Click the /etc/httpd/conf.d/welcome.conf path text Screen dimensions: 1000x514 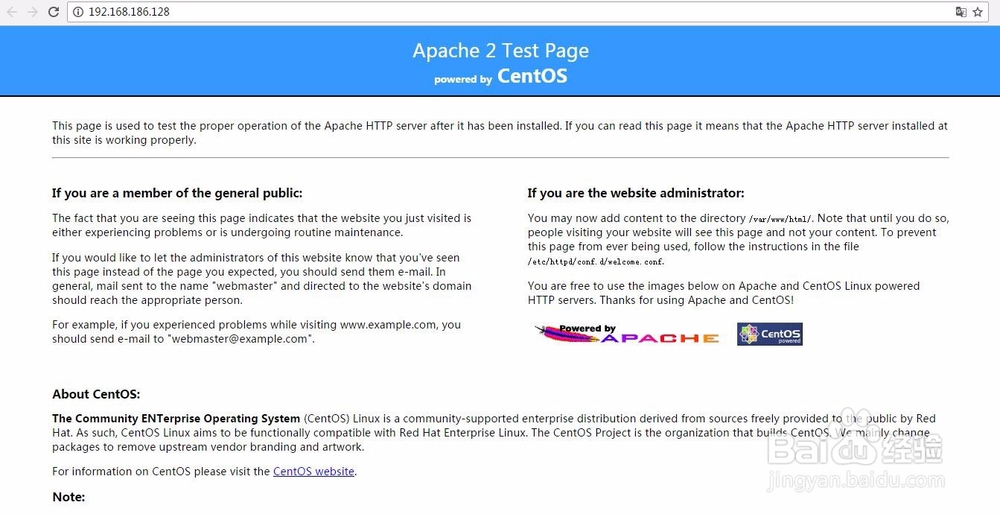tap(596, 261)
